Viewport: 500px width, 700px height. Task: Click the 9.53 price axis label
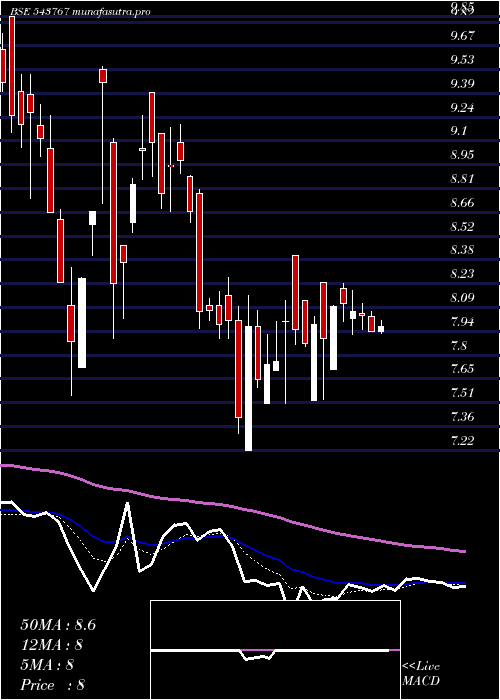click(462, 59)
